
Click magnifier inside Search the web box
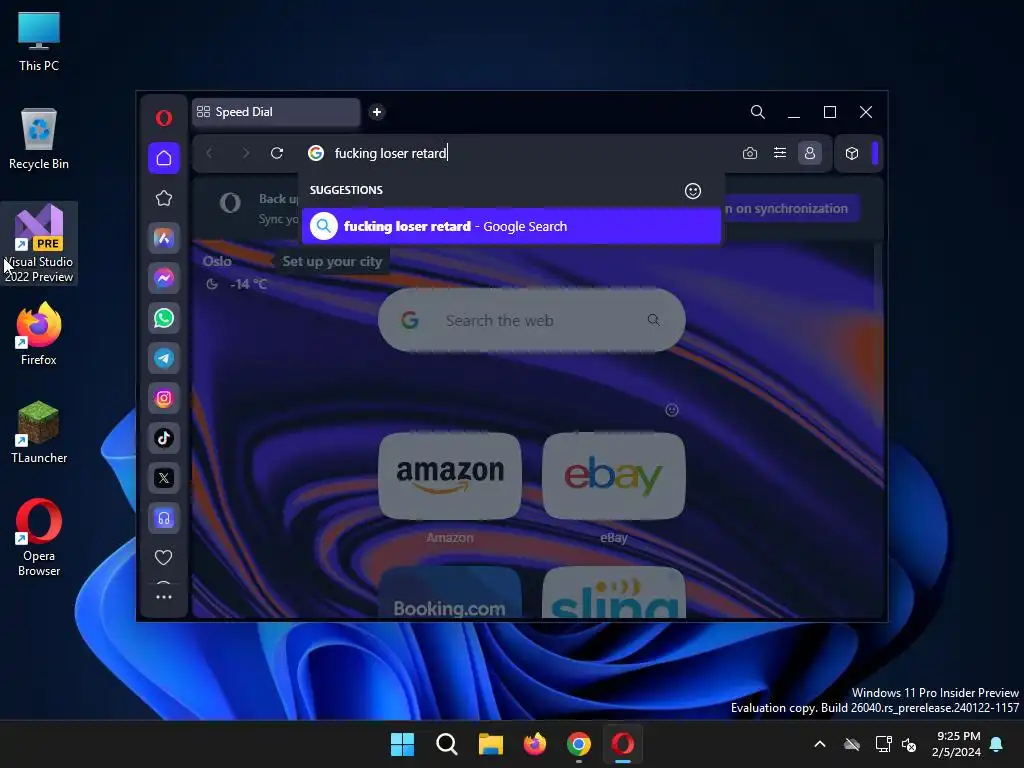653,320
